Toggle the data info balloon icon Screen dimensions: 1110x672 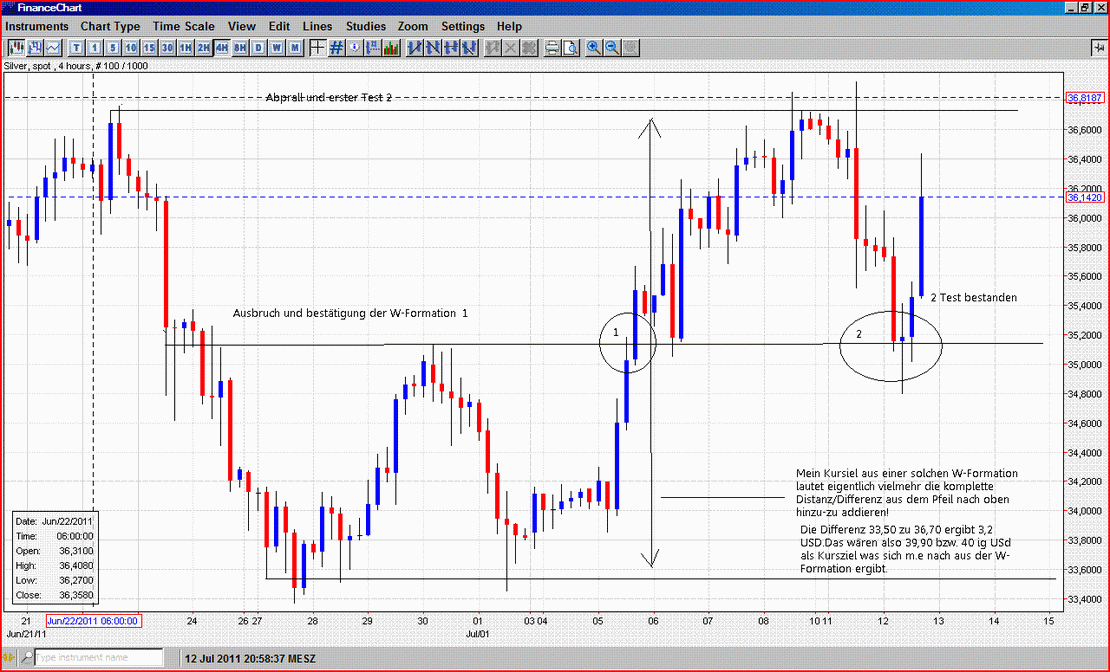tap(355, 47)
